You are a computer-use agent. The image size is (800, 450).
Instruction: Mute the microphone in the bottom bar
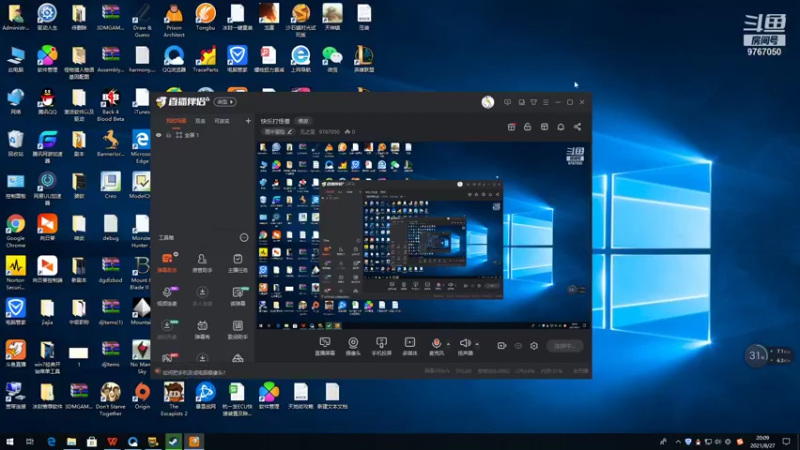coord(436,345)
